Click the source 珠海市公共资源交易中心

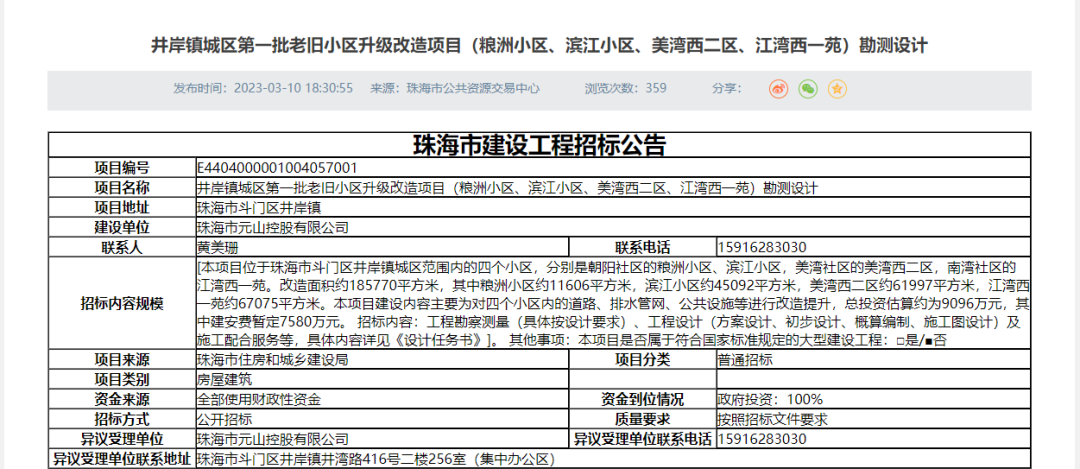pyautogui.click(x=473, y=88)
